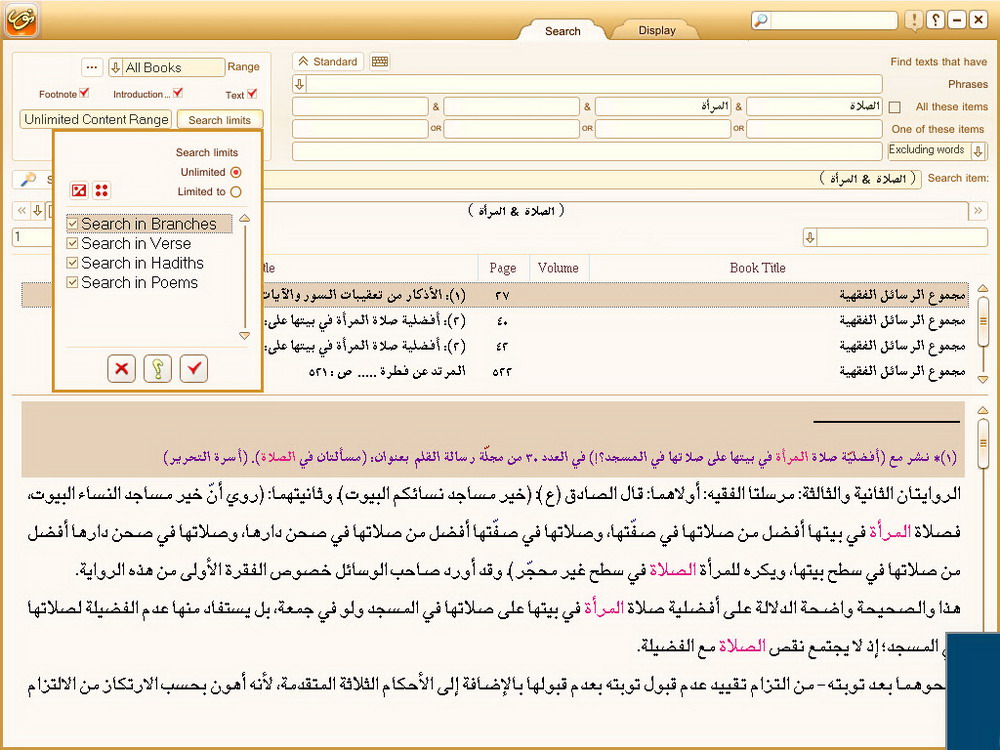Click the down arrow of the Search limits list scrollbar

(x=244, y=335)
